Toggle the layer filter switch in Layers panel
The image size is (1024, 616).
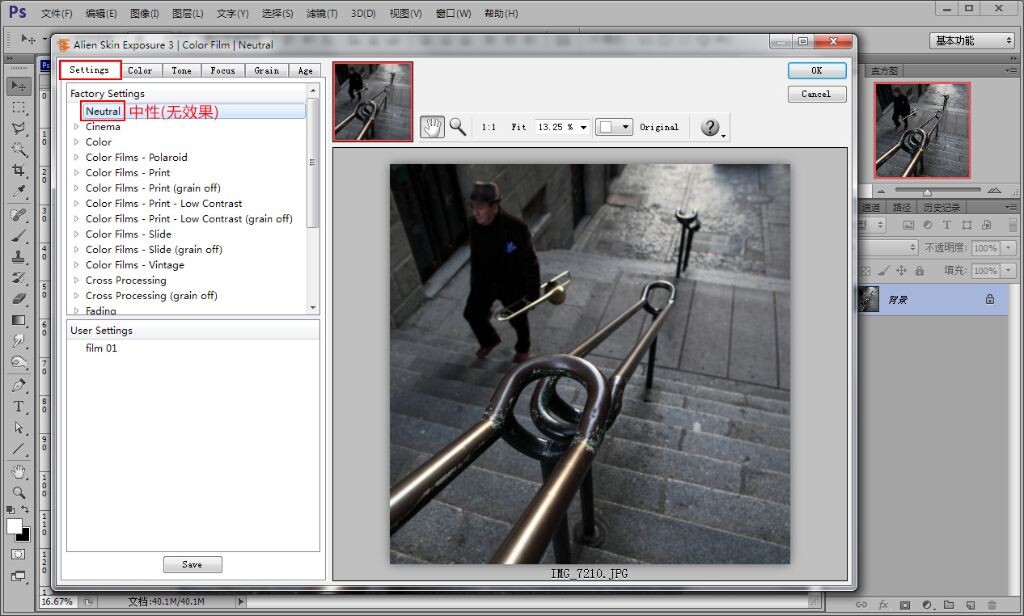tap(1013, 225)
